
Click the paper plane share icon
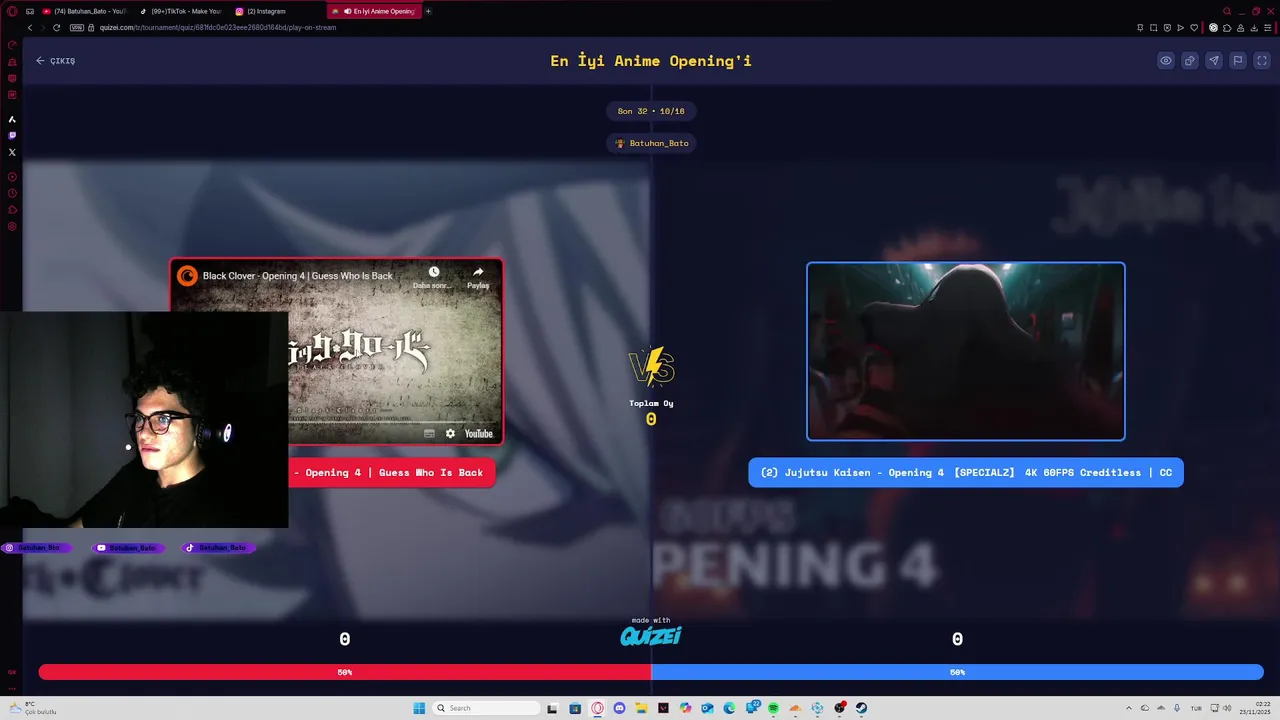[x=1214, y=61]
